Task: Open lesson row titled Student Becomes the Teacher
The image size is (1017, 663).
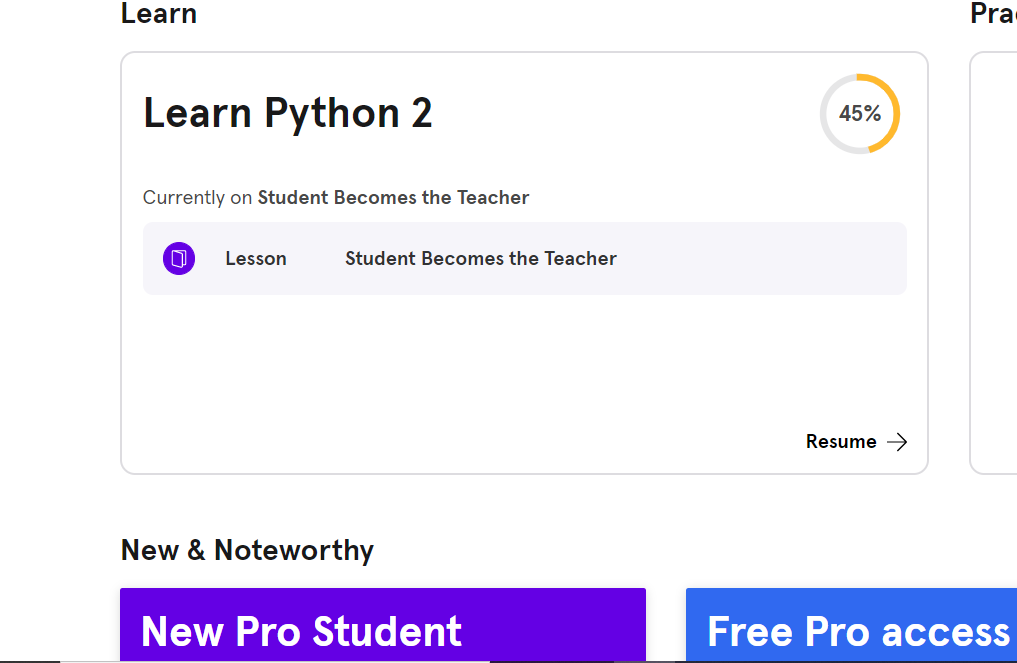Action: point(525,258)
